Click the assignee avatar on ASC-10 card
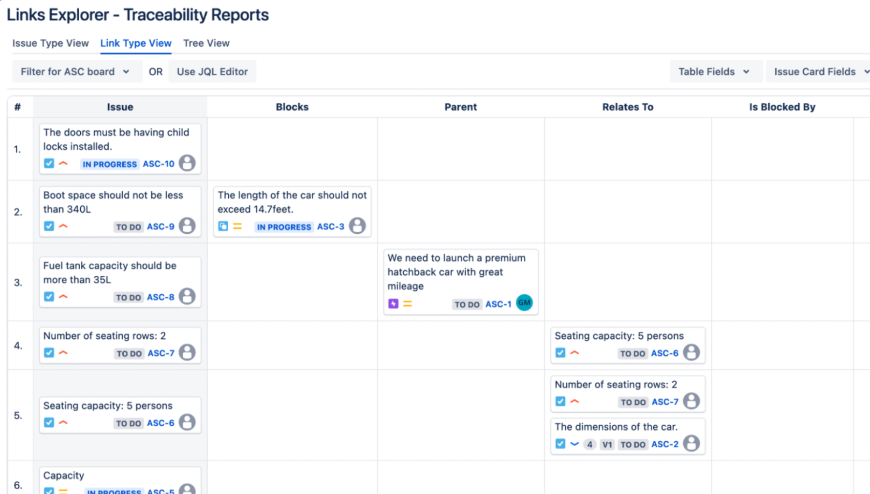 tap(187, 163)
